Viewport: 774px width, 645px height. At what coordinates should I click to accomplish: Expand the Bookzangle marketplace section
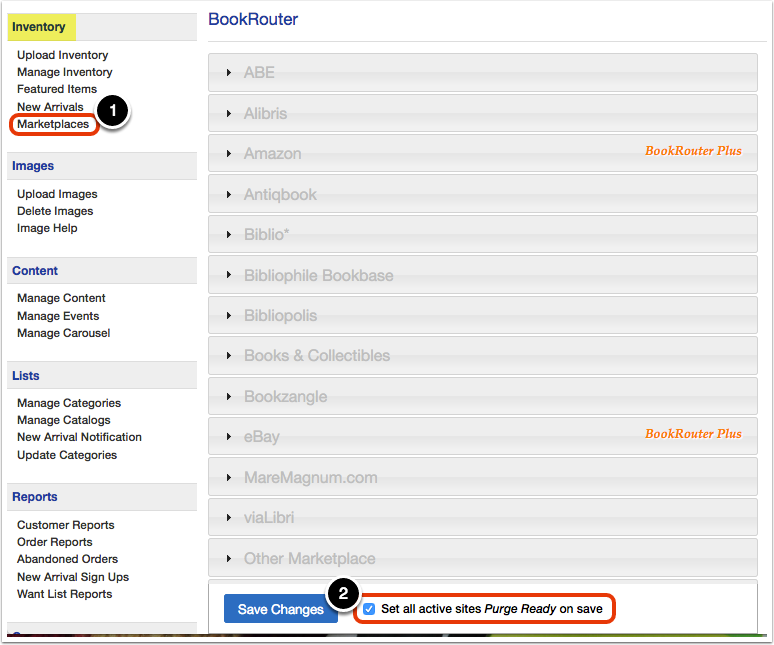[x=483, y=396]
